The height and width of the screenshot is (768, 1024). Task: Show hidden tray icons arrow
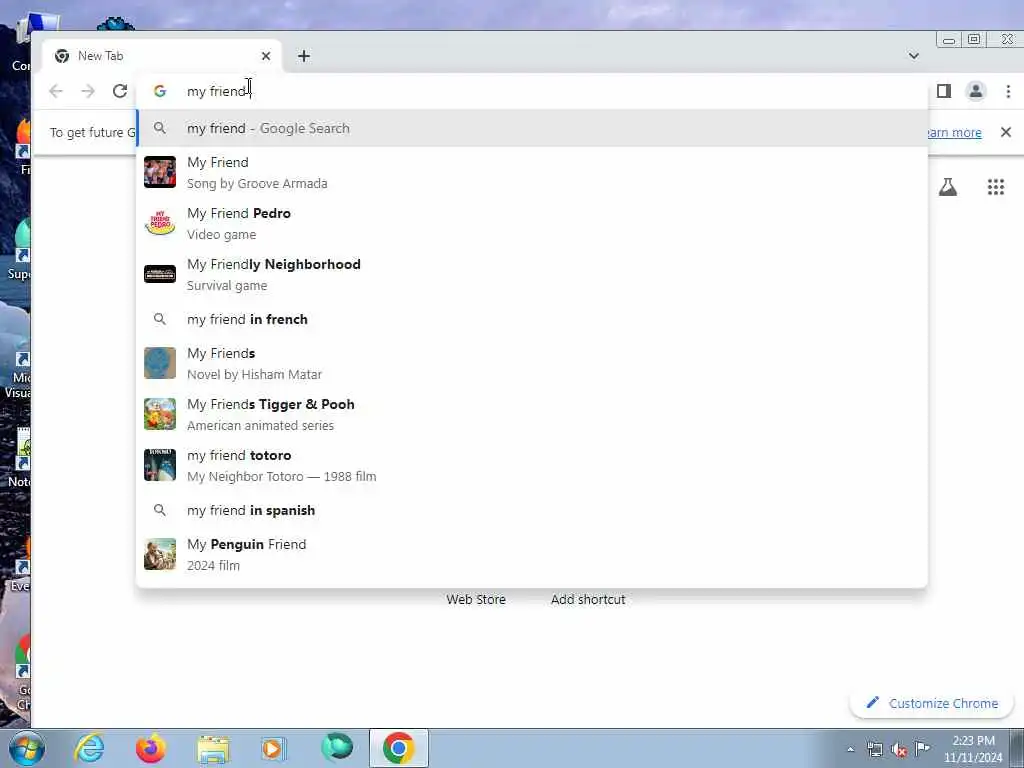850,749
